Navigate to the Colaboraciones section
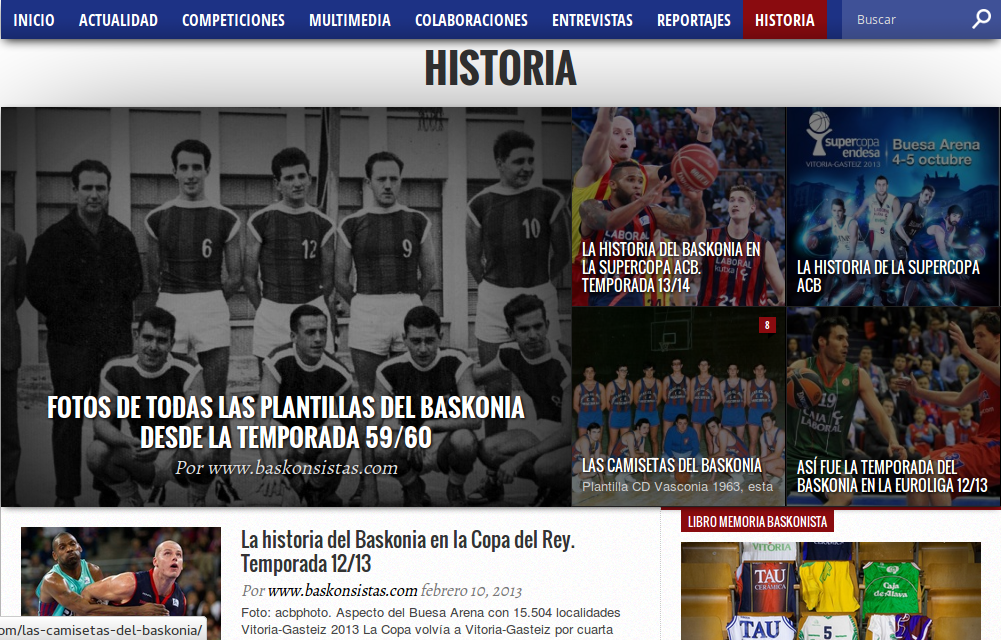 click(471, 20)
